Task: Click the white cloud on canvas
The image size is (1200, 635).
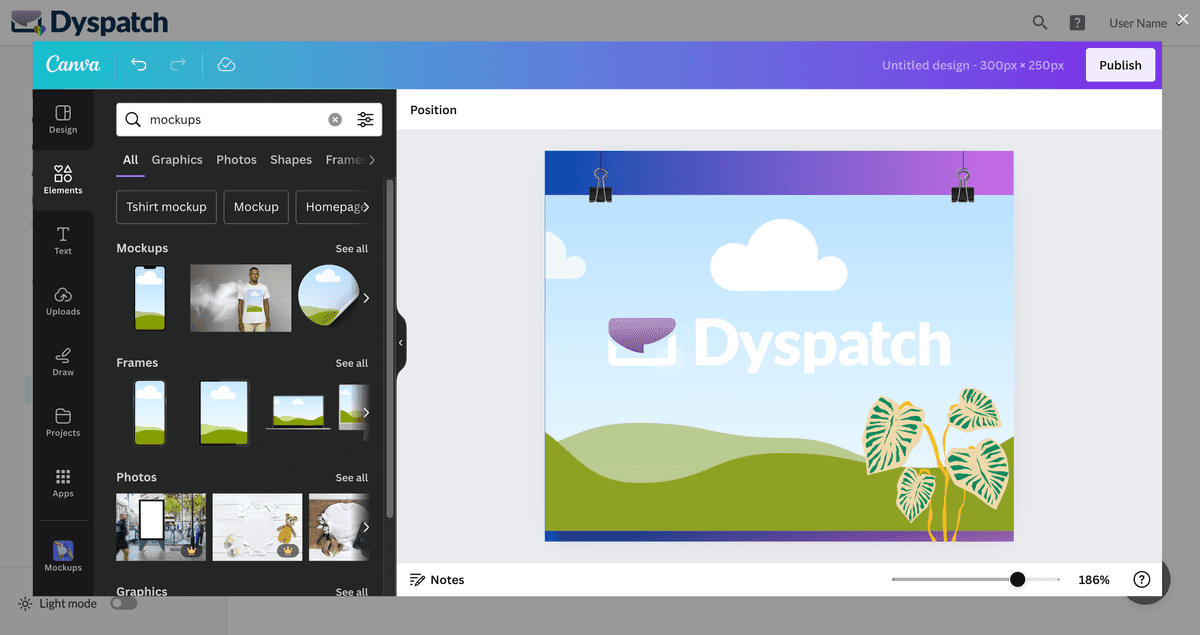Action: coord(778,256)
